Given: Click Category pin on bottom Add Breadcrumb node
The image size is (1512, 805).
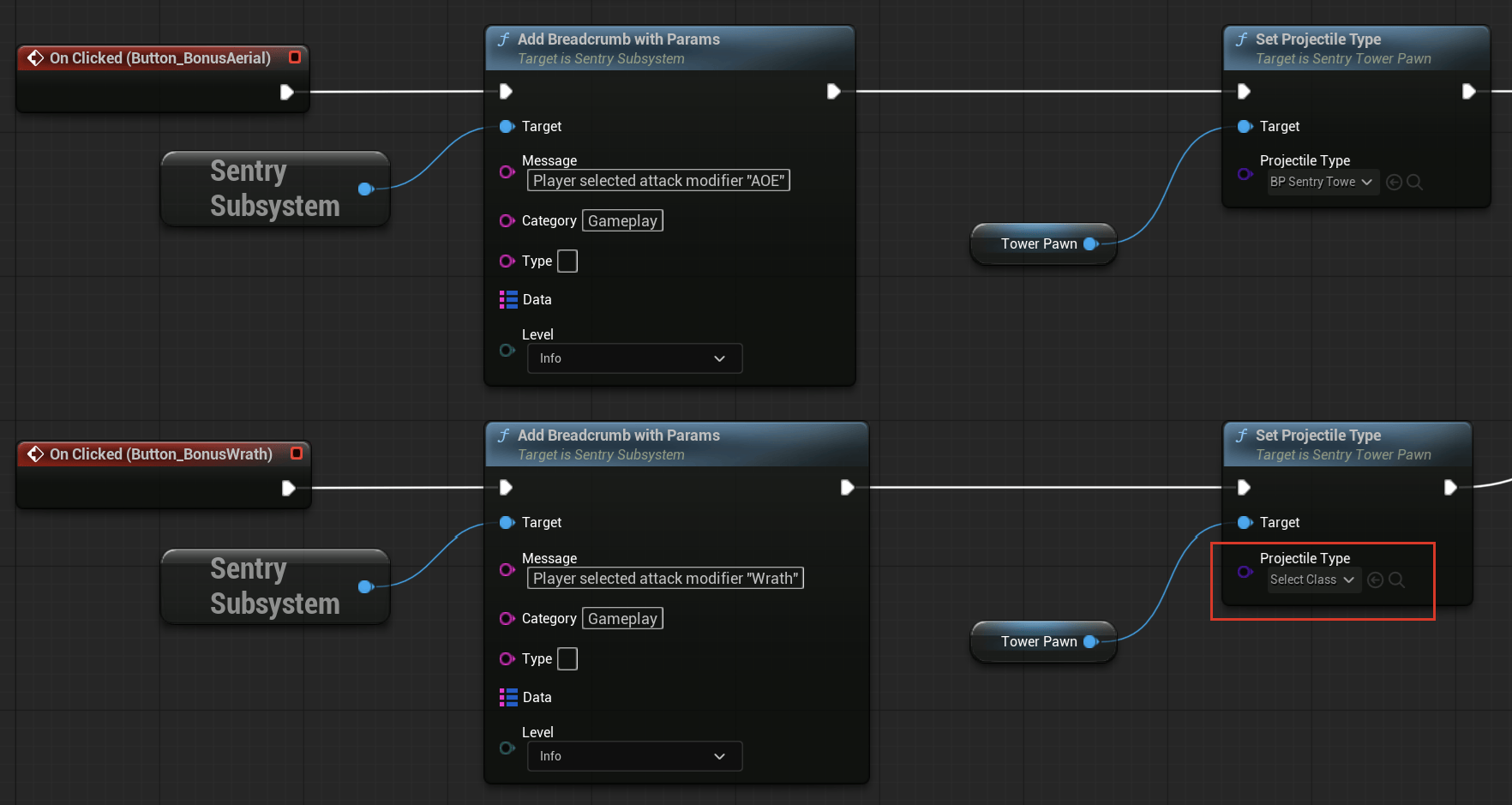Looking at the screenshot, I should click(x=507, y=618).
